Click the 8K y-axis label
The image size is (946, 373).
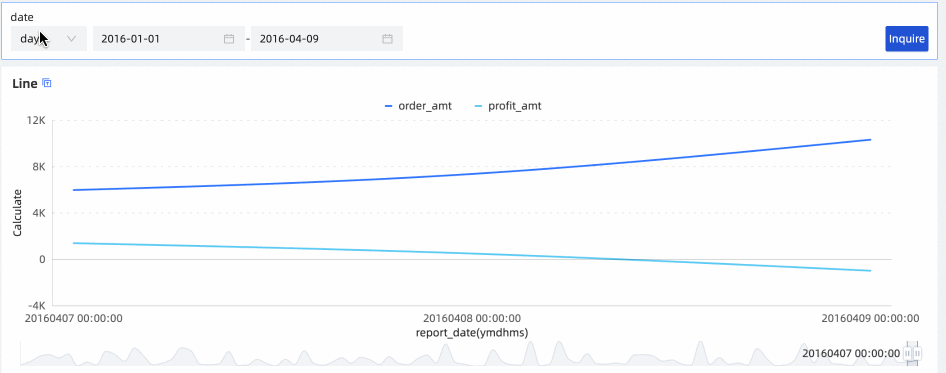tap(40, 167)
